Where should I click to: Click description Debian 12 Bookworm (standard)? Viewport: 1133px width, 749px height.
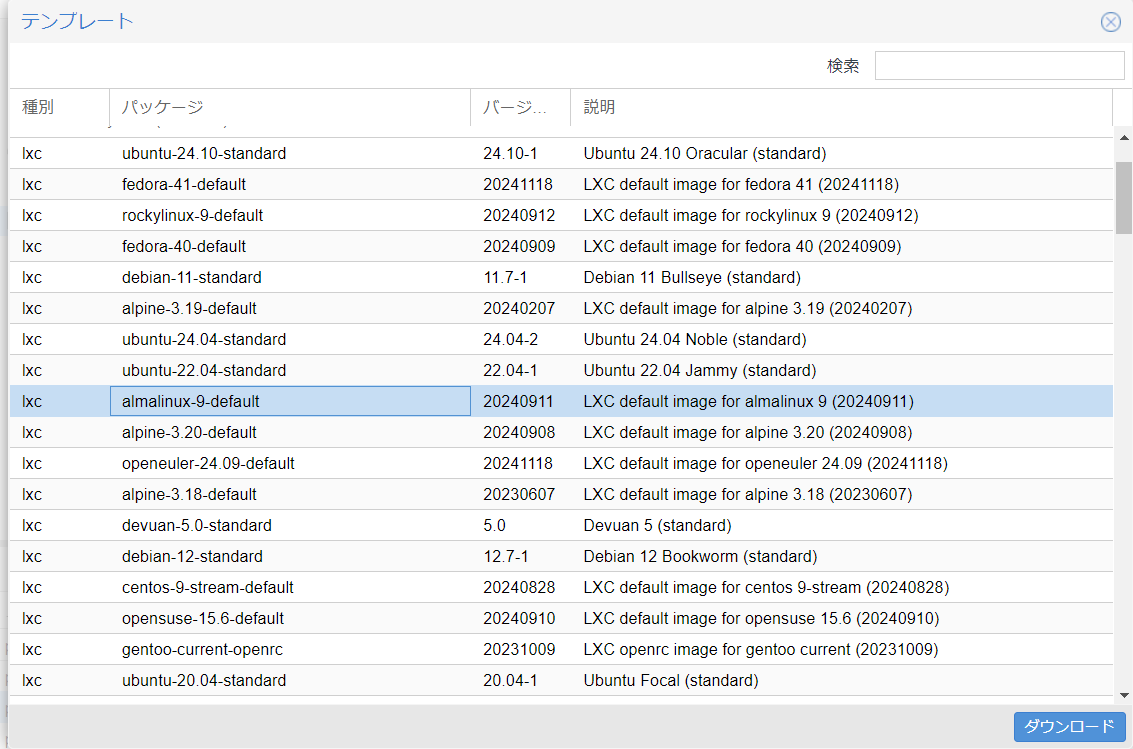700,557
